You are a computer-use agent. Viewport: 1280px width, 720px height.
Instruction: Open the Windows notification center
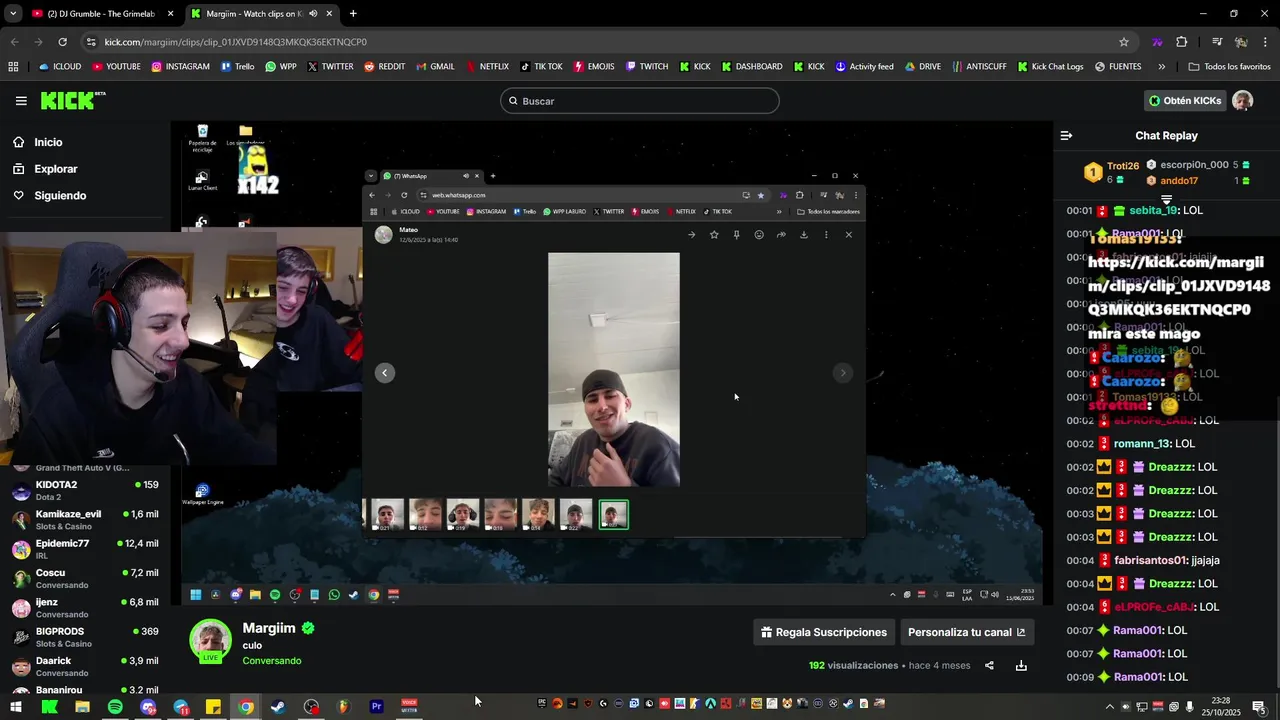pyautogui.click(x=1259, y=707)
